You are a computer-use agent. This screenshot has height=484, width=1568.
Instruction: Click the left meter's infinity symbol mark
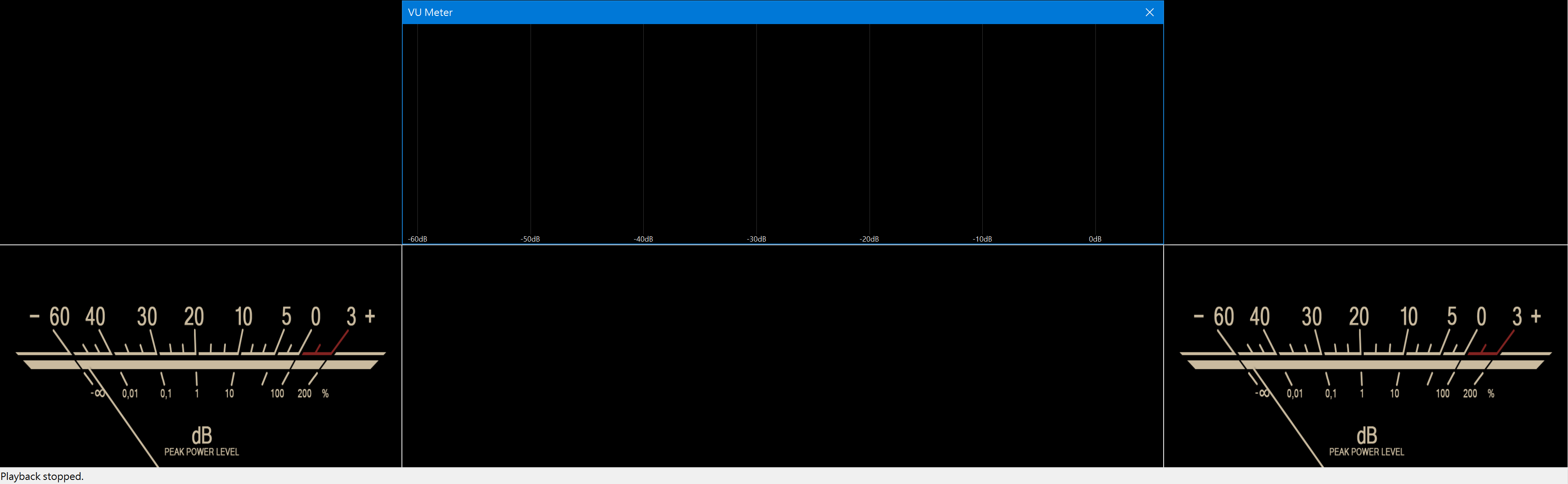[98, 393]
